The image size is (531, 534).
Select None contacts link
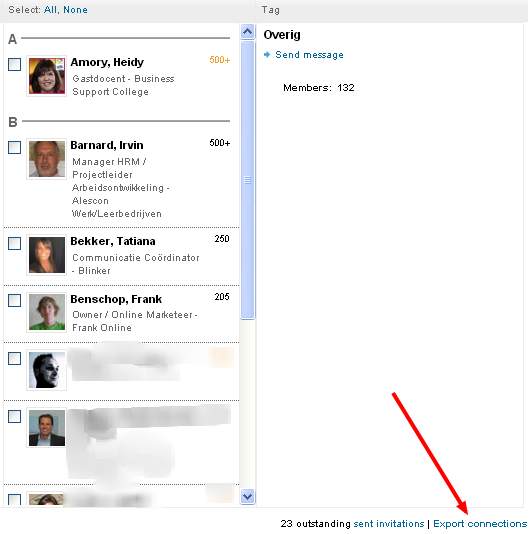click(75, 10)
